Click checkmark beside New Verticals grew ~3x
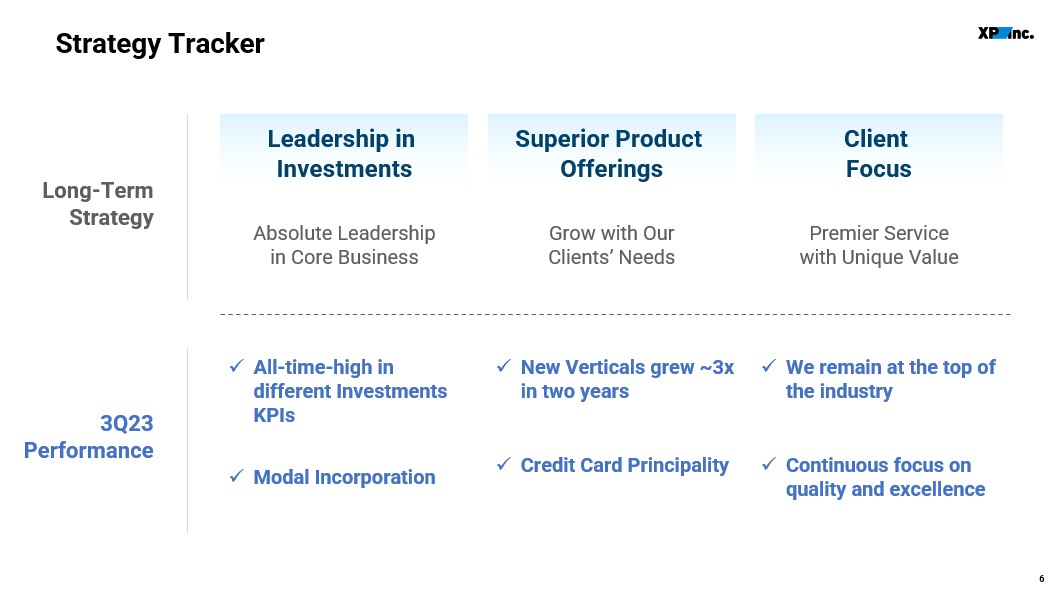The height and width of the screenshot is (597, 1064). [504, 366]
